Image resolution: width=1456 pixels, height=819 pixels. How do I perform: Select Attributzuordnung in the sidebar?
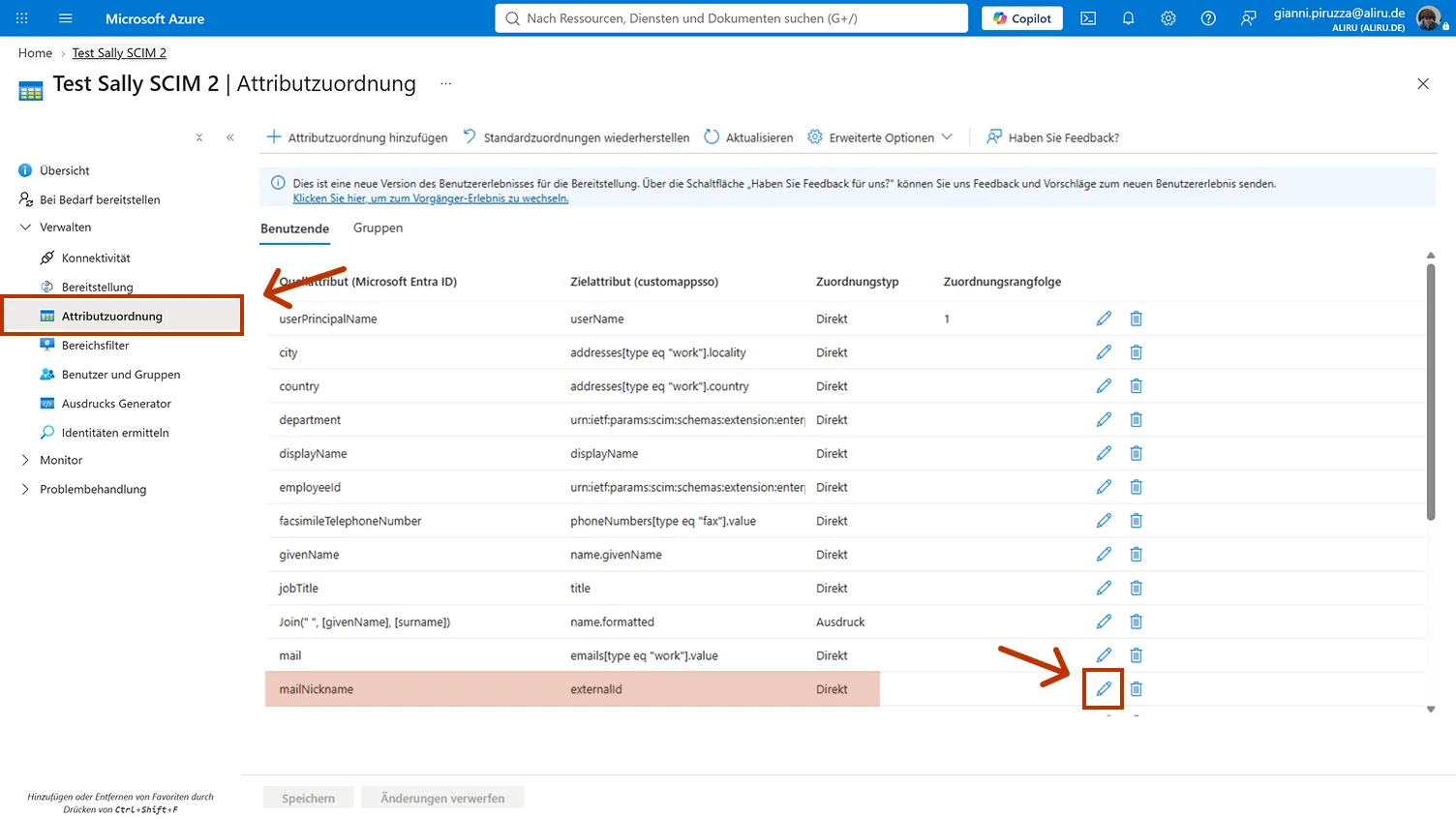click(x=122, y=316)
